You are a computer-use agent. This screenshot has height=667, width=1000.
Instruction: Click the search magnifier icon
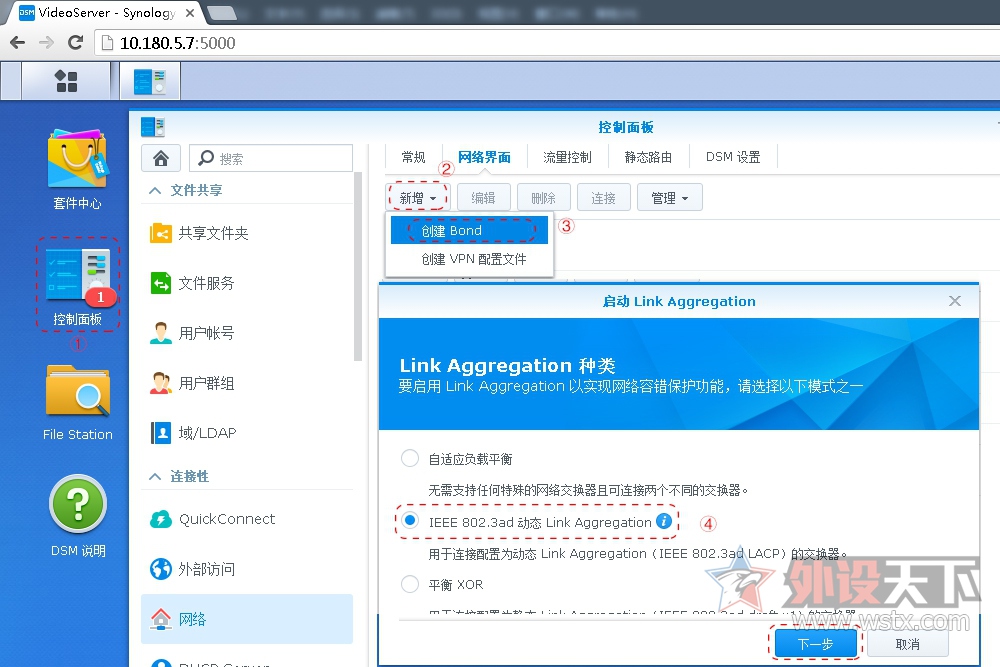(x=206, y=158)
